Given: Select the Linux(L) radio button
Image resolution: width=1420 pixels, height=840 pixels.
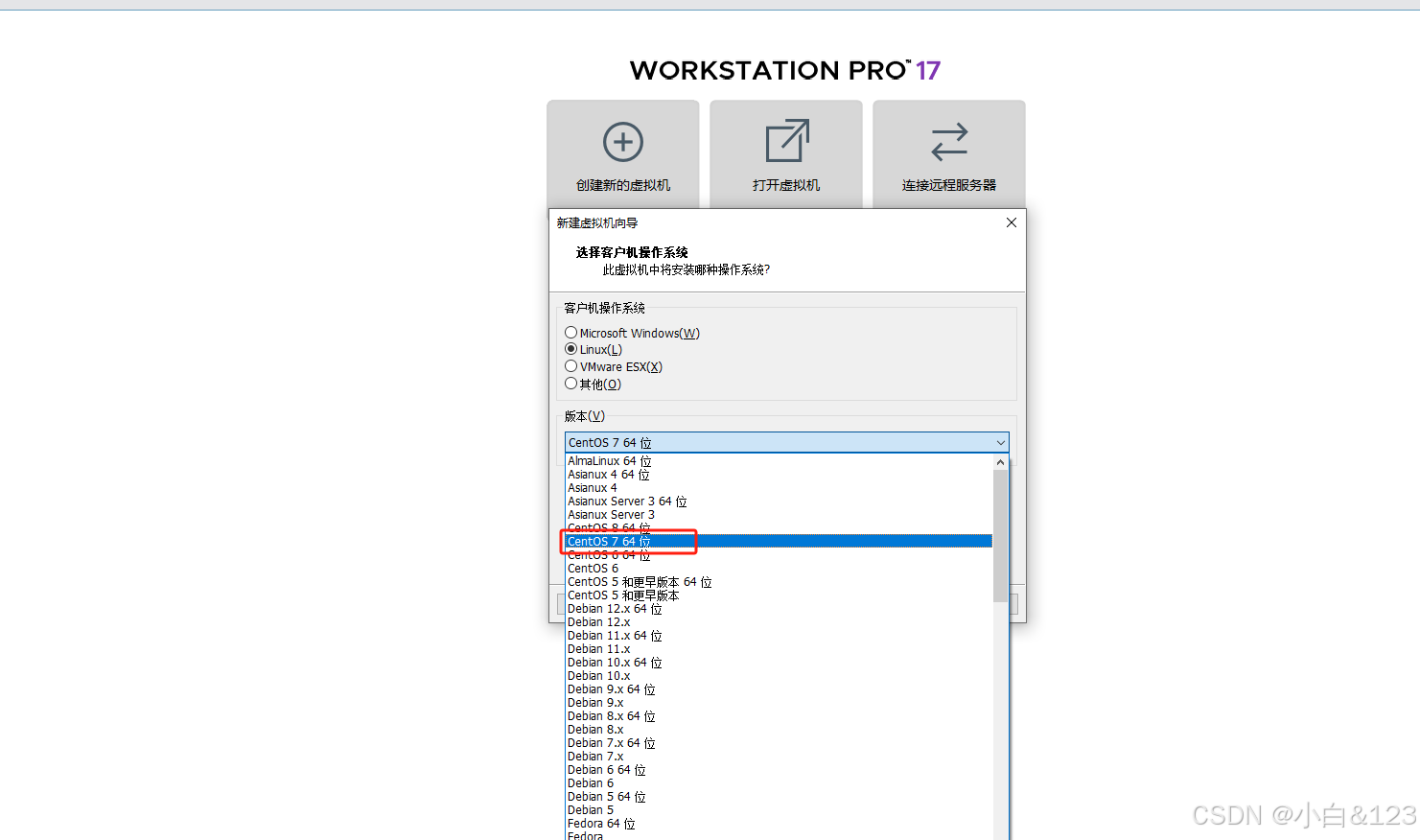Looking at the screenshot, I should coord(570,349).
